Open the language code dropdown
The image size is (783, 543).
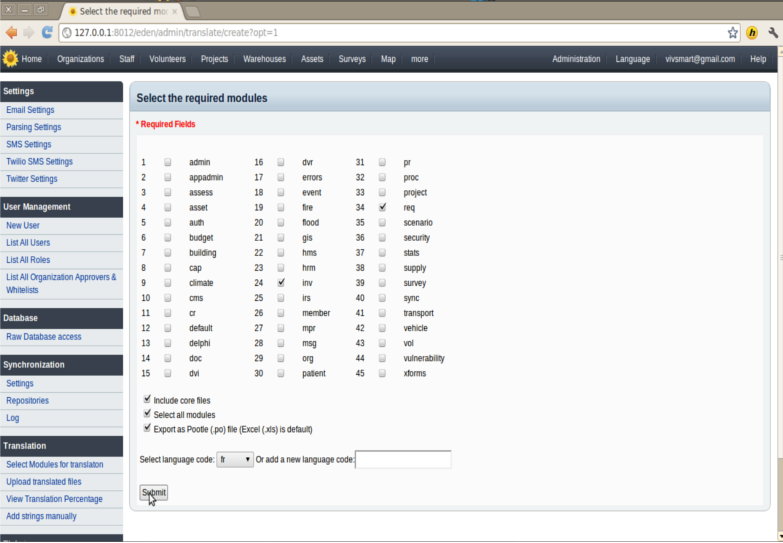tap(235, 460)
